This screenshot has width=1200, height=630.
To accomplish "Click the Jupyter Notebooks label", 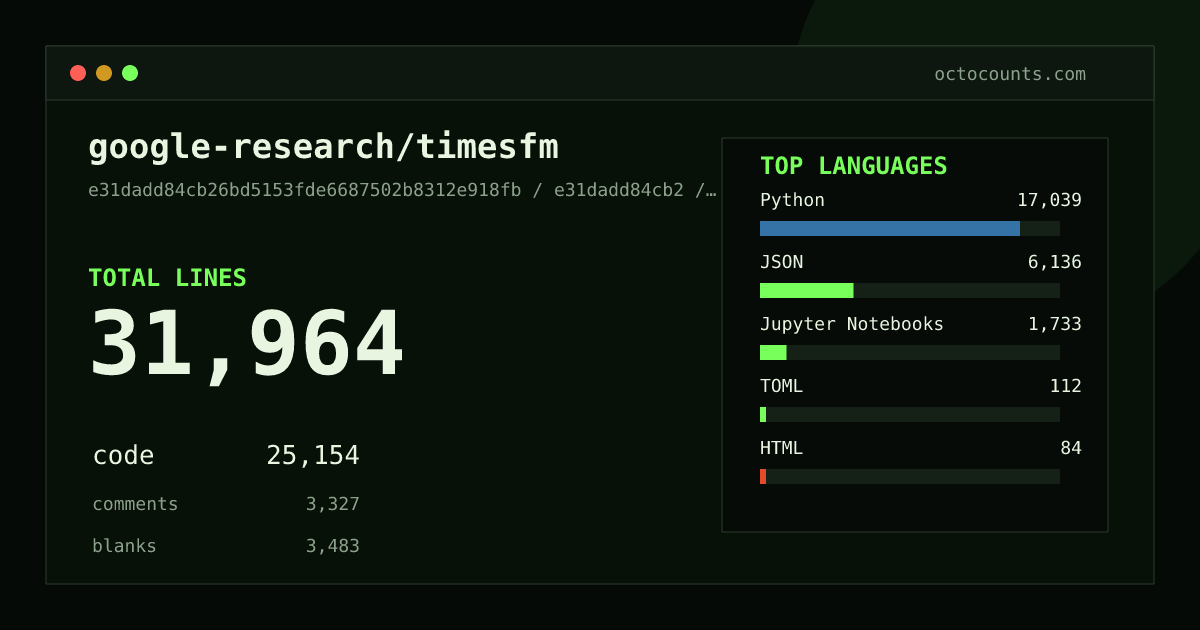I will (x=852, y=324).
